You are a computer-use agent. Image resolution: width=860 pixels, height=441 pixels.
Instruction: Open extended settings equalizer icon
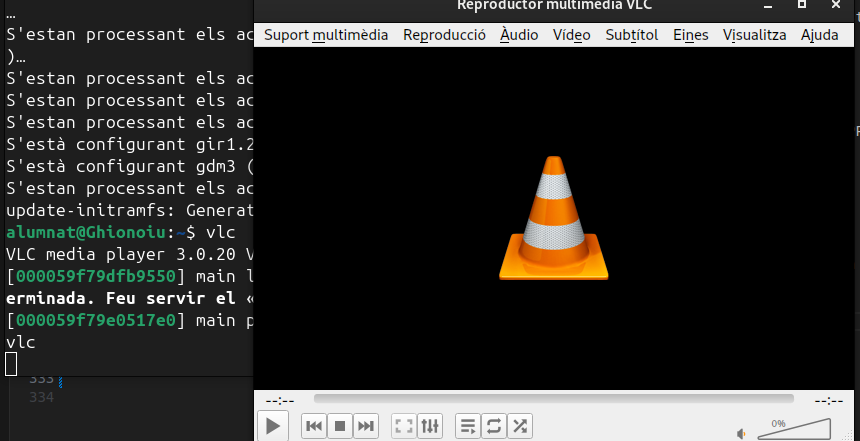pos(430,426)
